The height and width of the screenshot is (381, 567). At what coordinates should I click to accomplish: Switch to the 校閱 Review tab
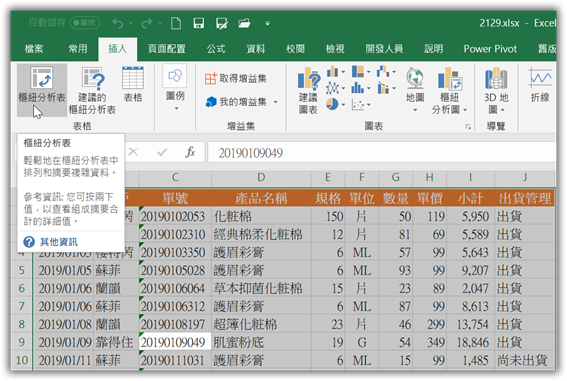(295, 49)
